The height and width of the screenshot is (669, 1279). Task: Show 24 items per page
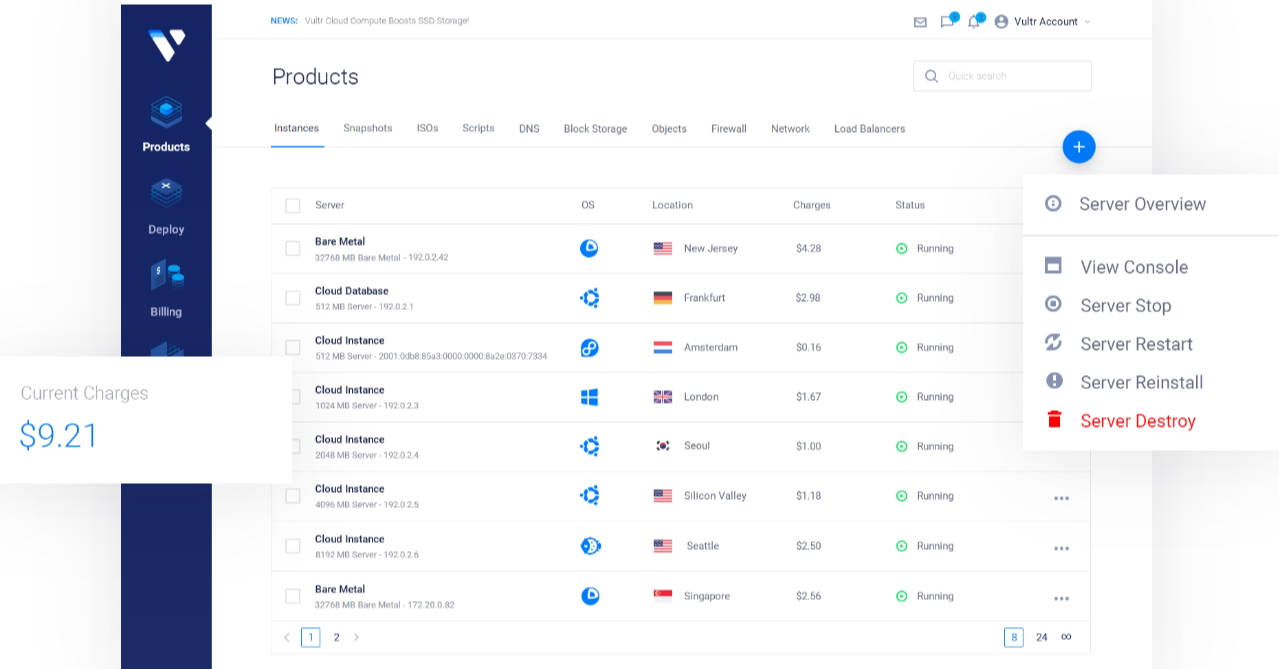(x=1042, y=637)
